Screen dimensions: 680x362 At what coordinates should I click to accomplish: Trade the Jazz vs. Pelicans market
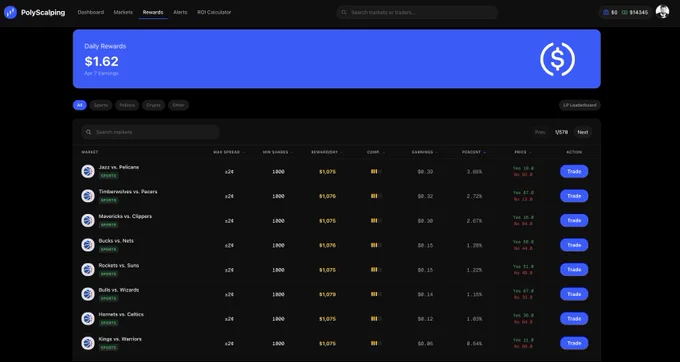[x=574, y=171]
